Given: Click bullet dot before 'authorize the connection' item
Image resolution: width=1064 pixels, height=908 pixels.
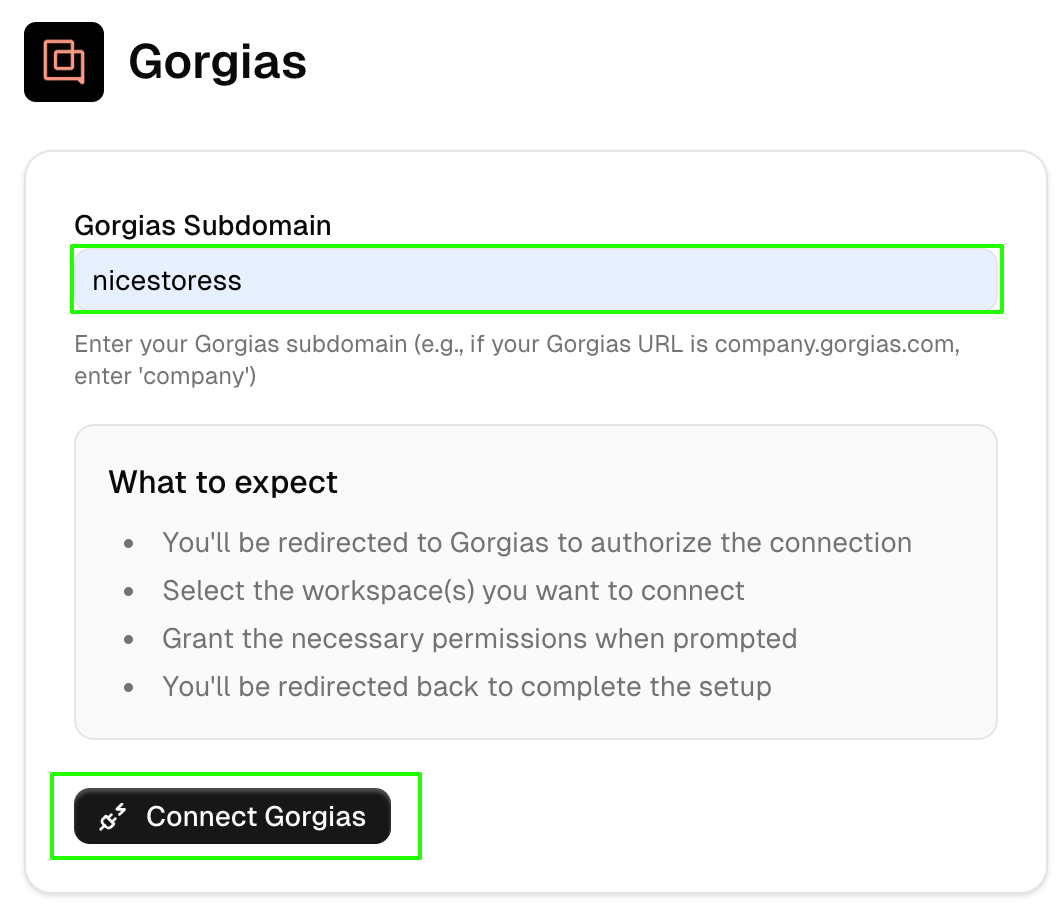Looking at the screenshot, I should pyautogui.click(x=129, y=544).
